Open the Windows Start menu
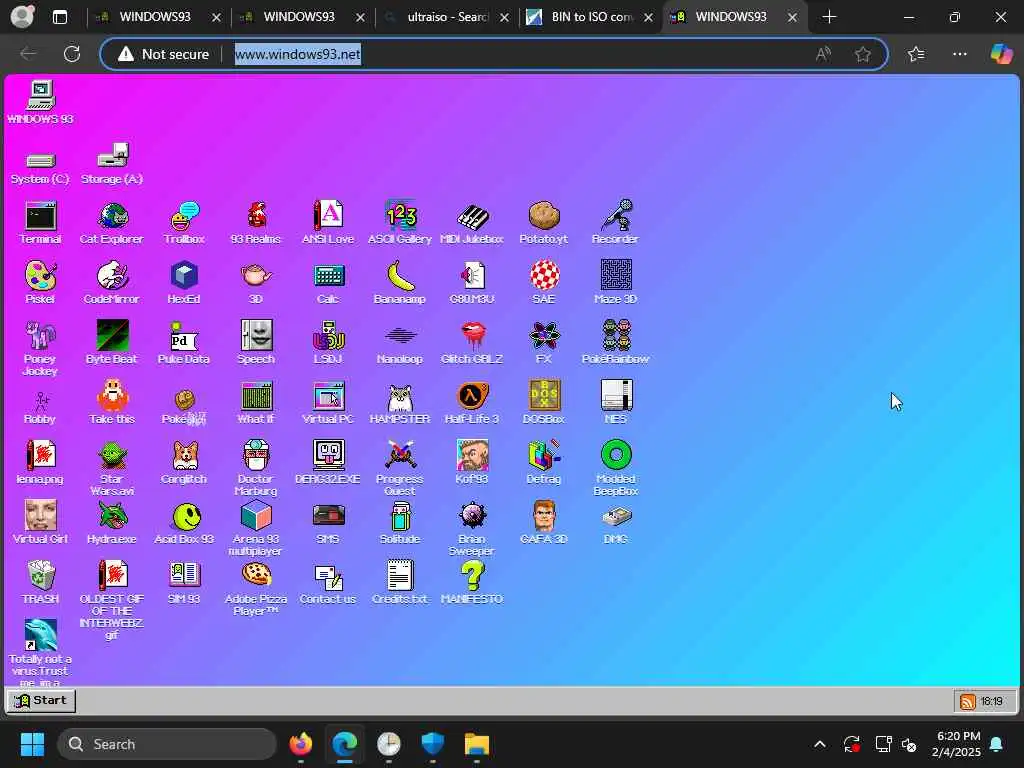The width and height of the screenshot is (1024, 768). [x=32, y=744]
